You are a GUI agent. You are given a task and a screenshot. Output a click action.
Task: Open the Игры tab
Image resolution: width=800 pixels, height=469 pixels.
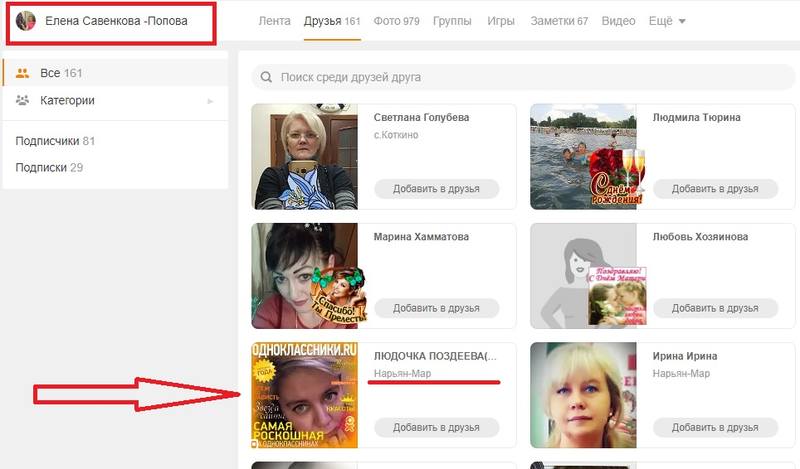(x=501, y=21)
